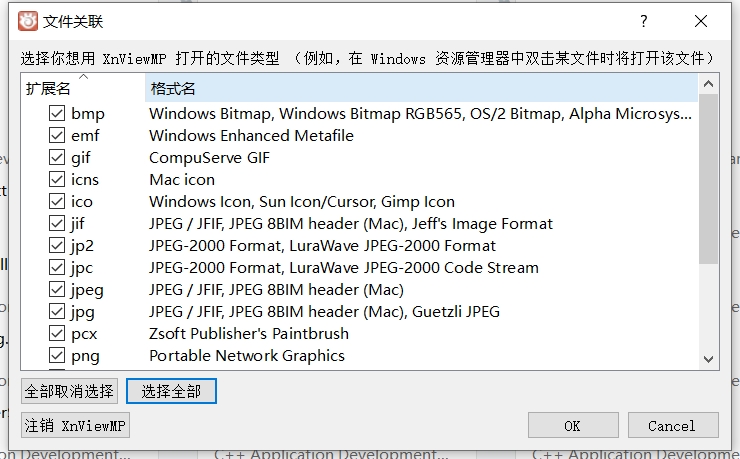Uncheck the jp2 format checkbox
The width and height of the screenshot is (740, 459).
tap(57, 246)
